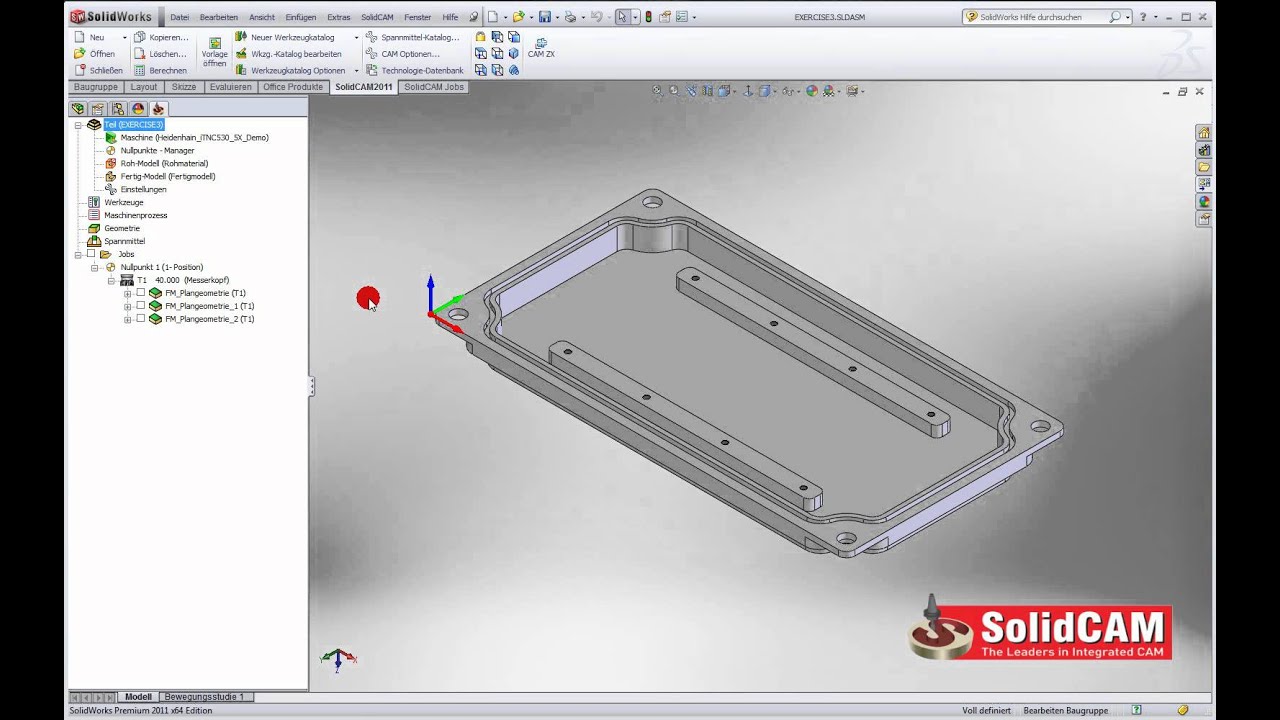Select the Nullpunkte - Manager tree item

coord(157,150)
